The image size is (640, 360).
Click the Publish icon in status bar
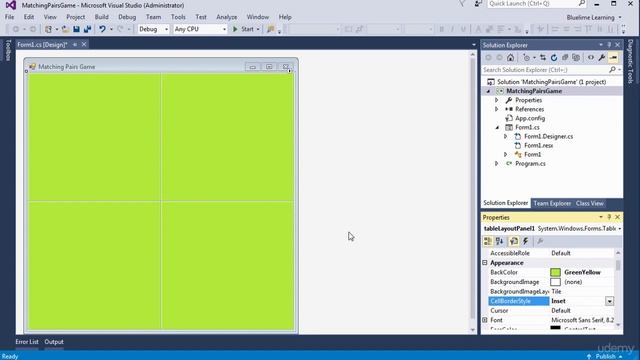(589, 356)
